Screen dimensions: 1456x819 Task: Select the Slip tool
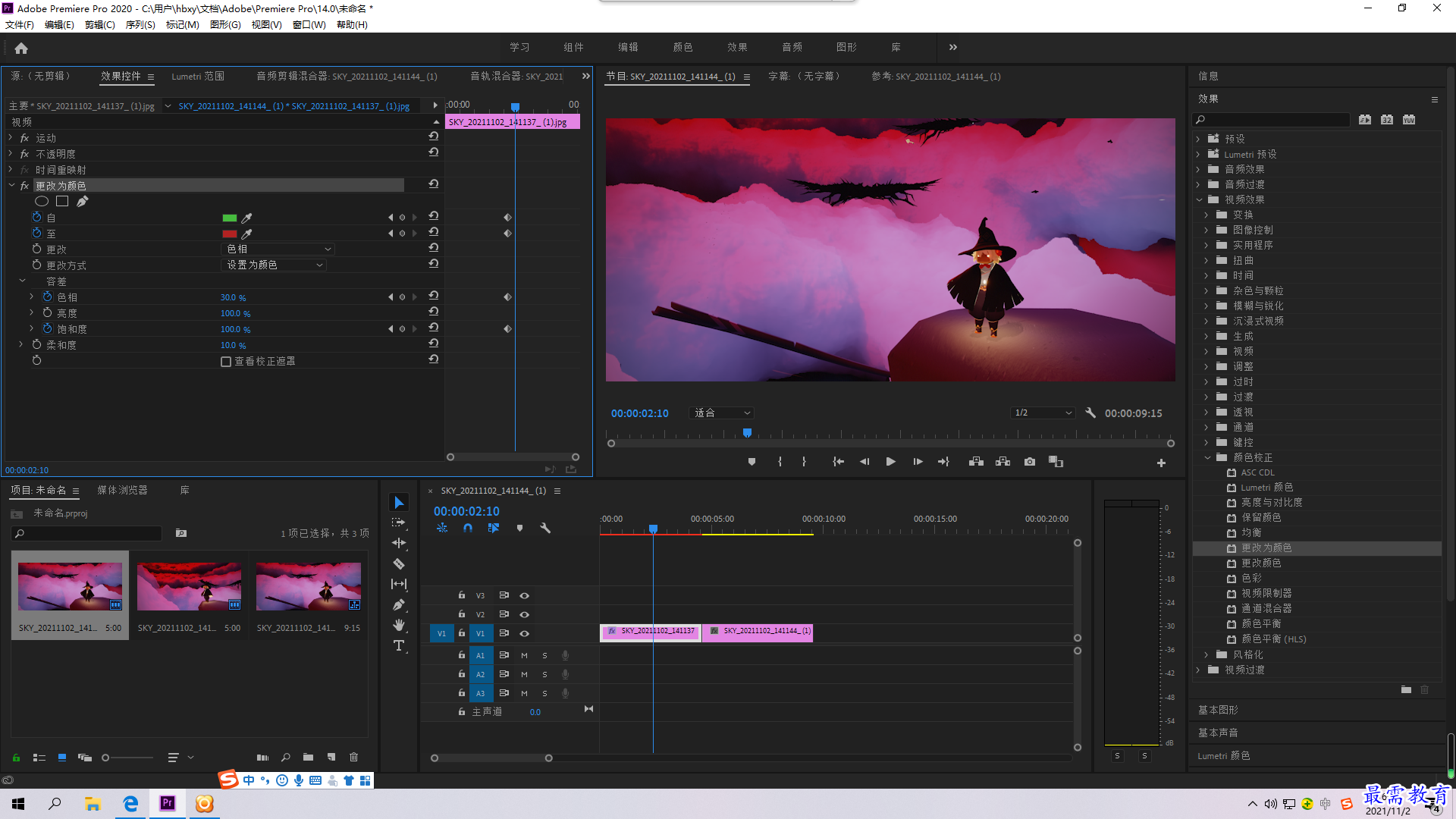(399, 584)
